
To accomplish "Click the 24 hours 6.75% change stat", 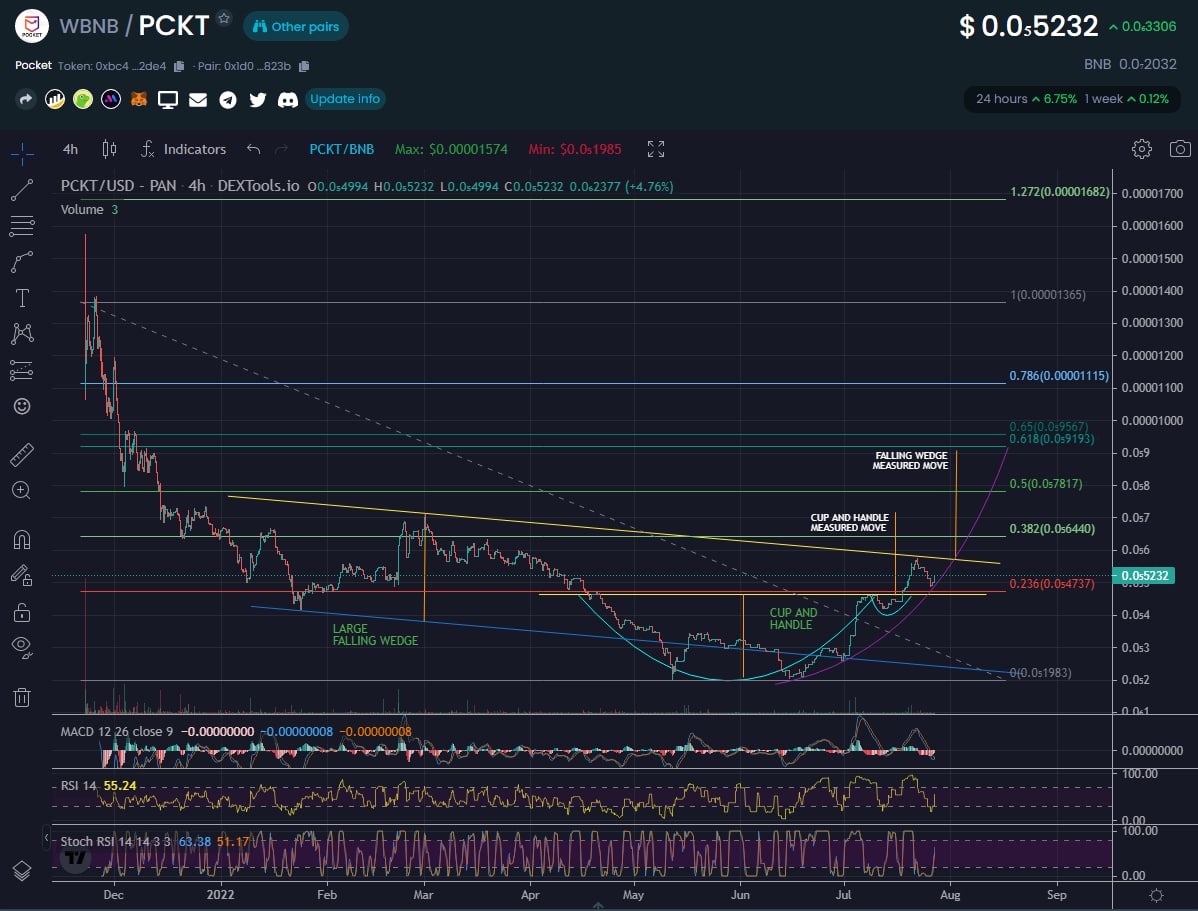I will click(1025, 99).
